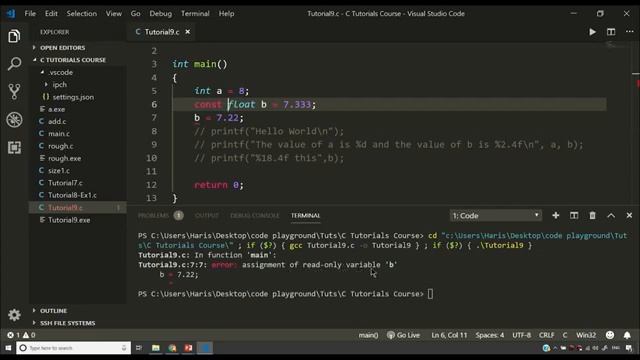The image size is (640, 360).
Task: Open File Explorer from taskbar
Action: (156, 348)
